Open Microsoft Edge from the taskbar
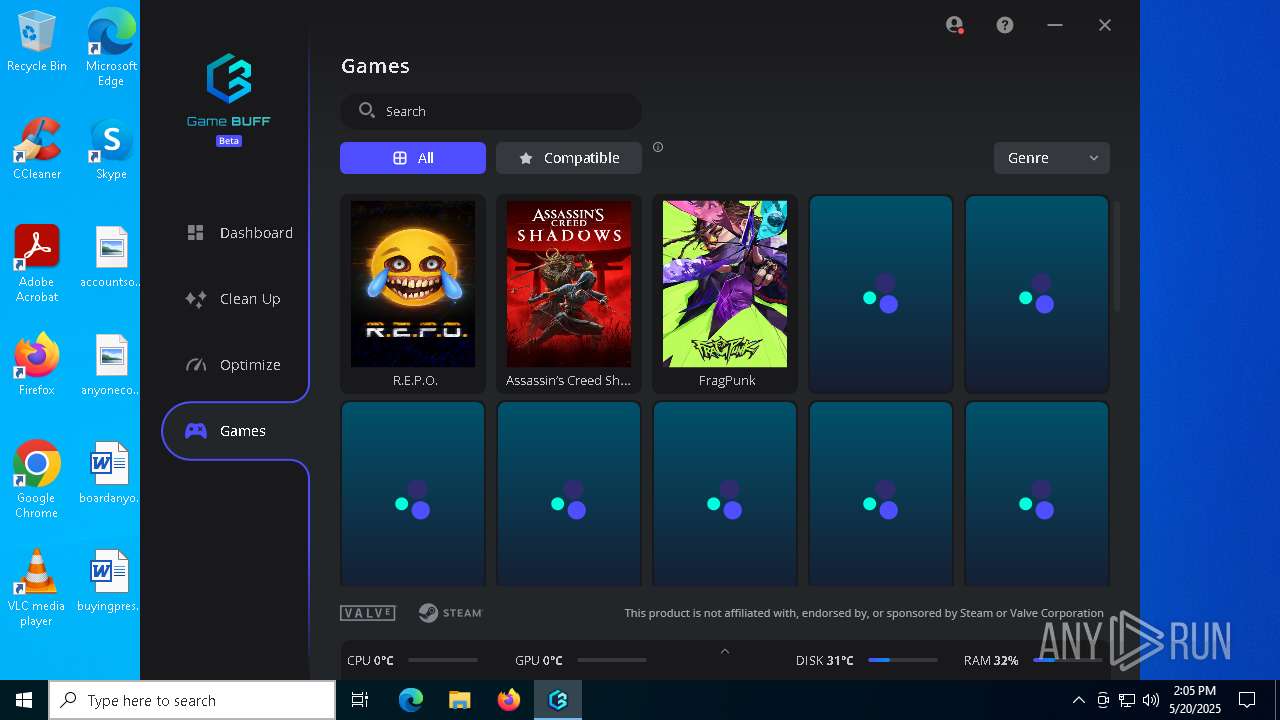 point(411,700)
